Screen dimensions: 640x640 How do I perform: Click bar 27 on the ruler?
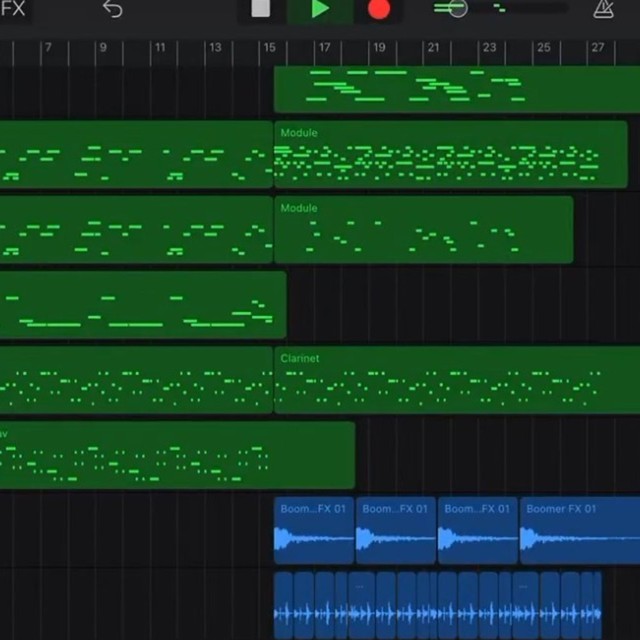[x=598, y=48]
